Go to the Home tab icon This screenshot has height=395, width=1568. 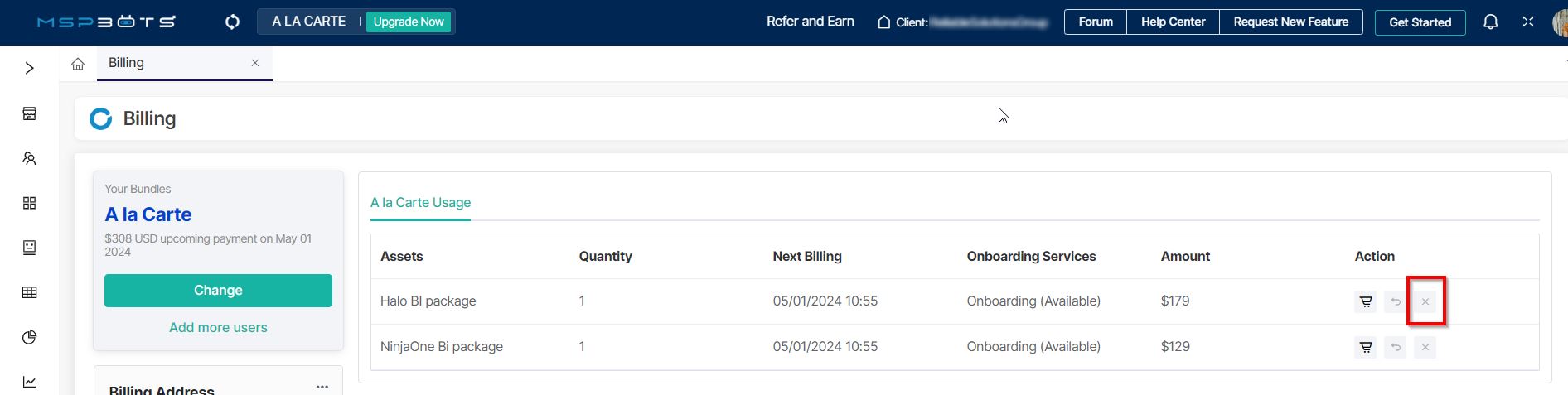78,64
